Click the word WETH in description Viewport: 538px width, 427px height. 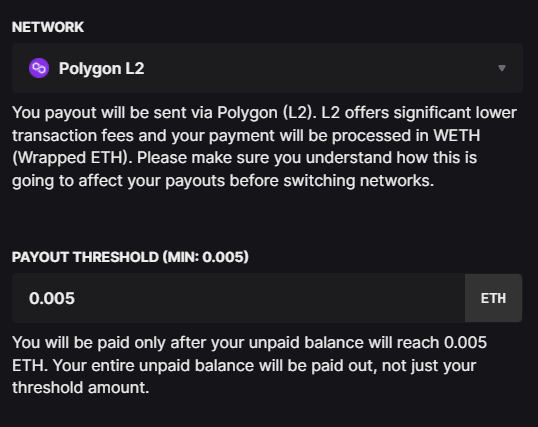457,135
